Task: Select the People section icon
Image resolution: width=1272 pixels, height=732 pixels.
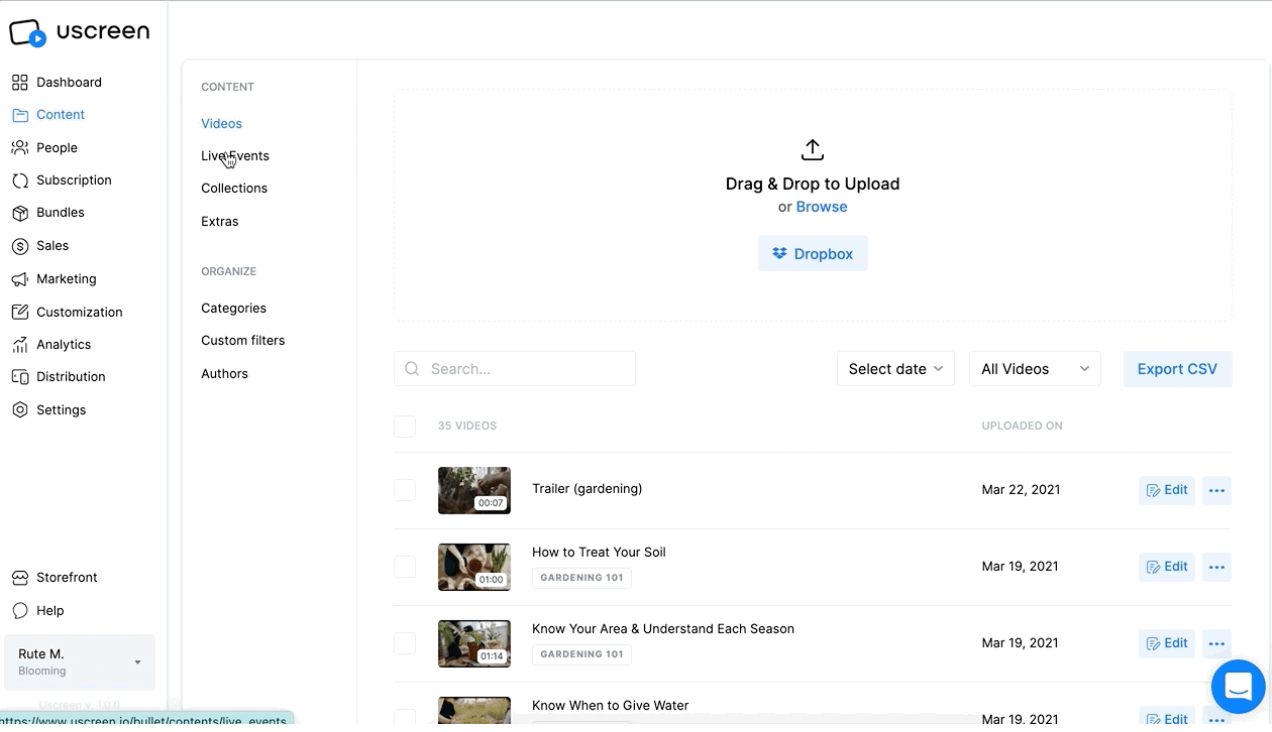Action: coord(18,147)
